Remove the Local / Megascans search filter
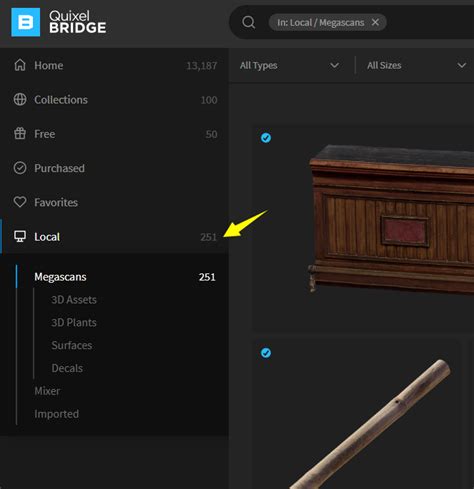 point(375,22)
